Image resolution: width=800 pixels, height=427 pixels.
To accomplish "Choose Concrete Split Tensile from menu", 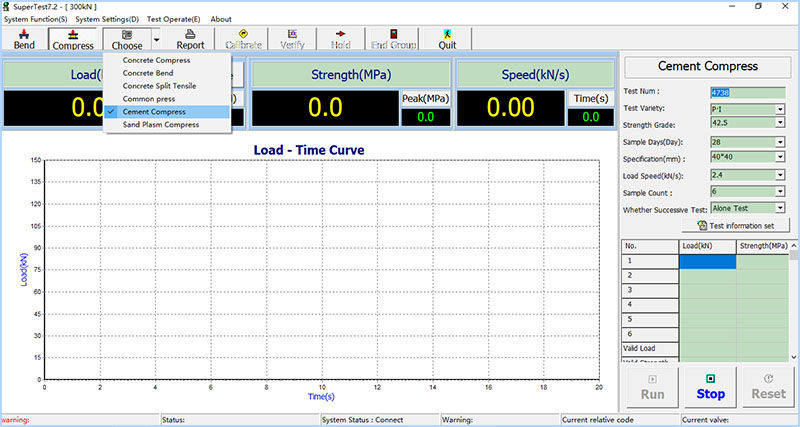I will pos(159,86).
